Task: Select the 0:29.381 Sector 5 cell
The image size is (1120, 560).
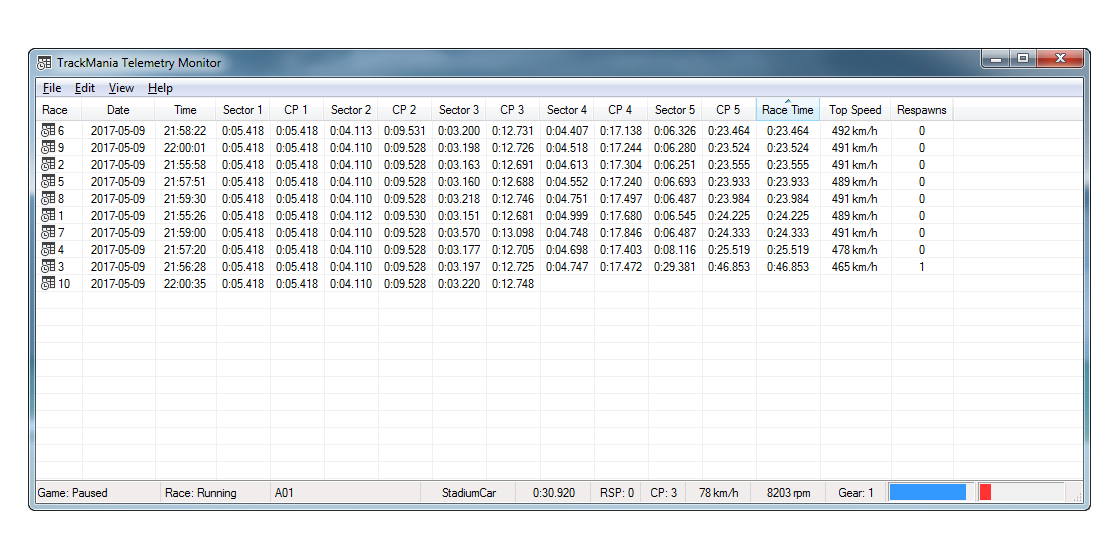Action: coord(674,266)
